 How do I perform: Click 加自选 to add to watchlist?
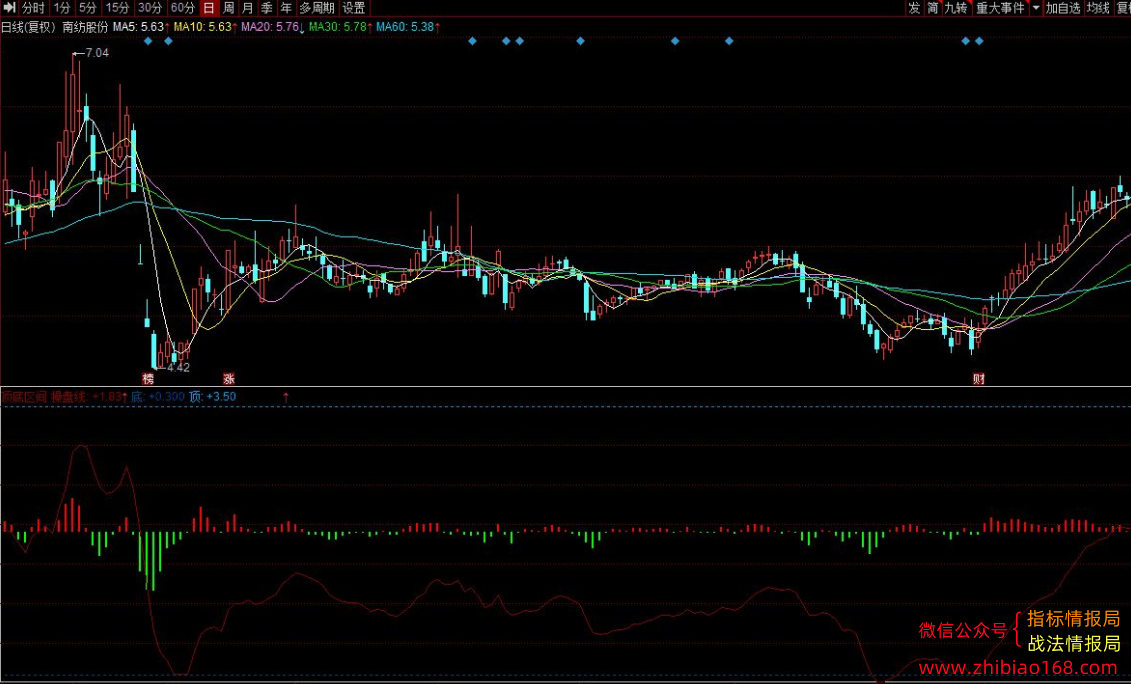point(1063,8)
